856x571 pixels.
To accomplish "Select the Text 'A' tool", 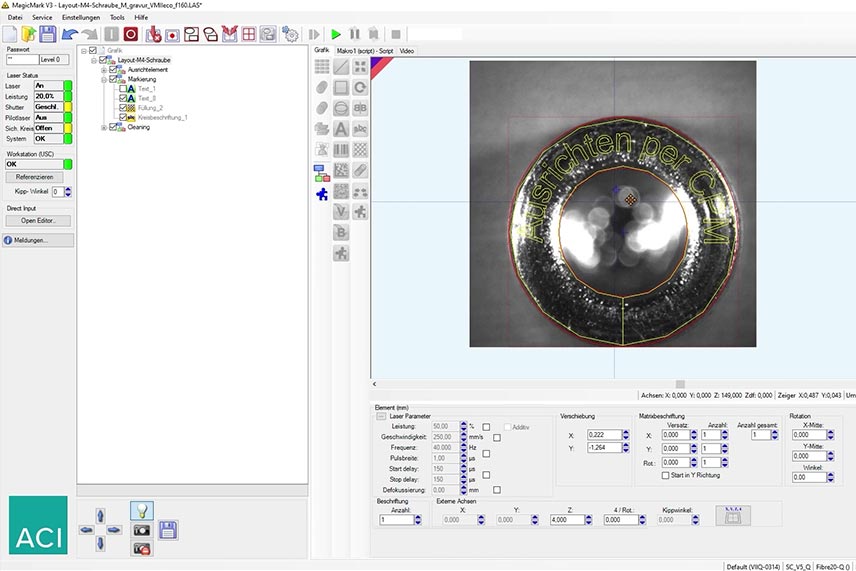I will [341, 129].
